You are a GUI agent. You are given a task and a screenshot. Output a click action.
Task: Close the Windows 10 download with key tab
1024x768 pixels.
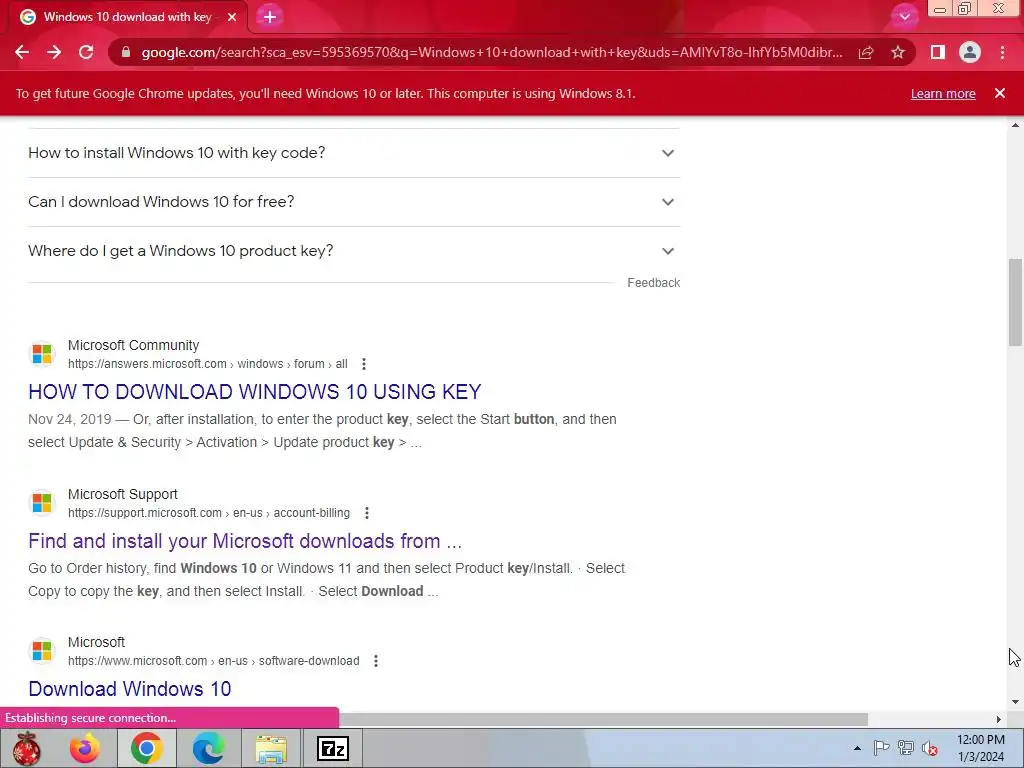(232, 17)
